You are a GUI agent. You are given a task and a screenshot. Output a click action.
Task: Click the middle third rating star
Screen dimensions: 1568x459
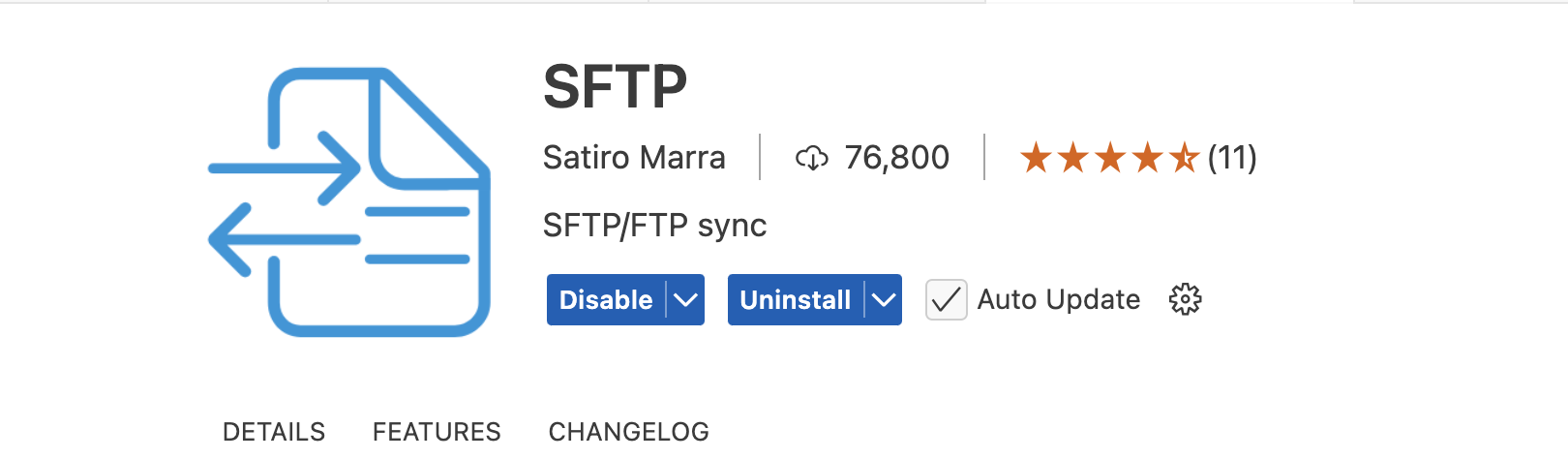click(1110, 157)
